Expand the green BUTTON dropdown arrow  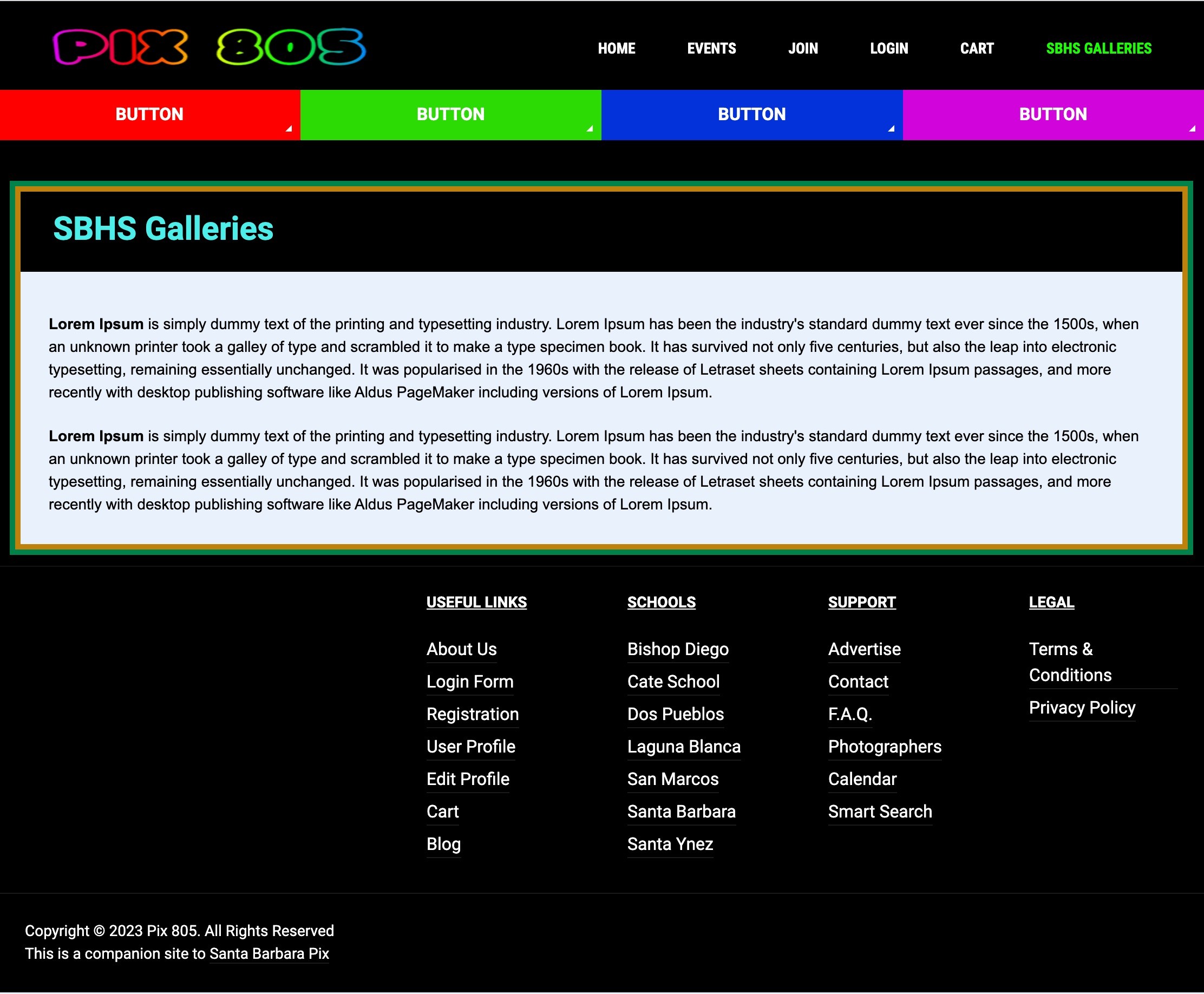click(589, 129)
